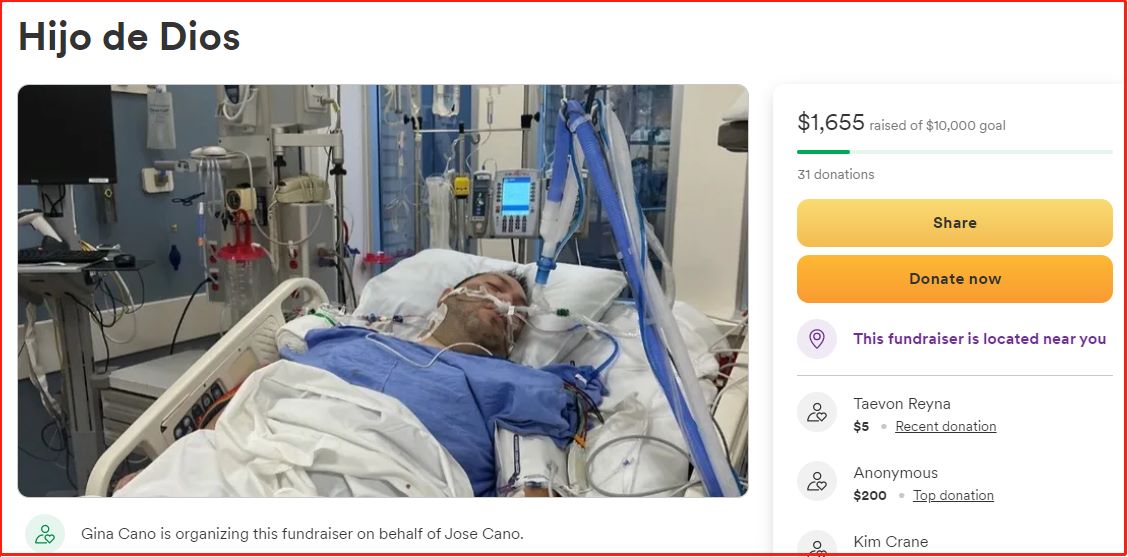
Task: Click the Donate now button
Action: click(x=955, y=279)
